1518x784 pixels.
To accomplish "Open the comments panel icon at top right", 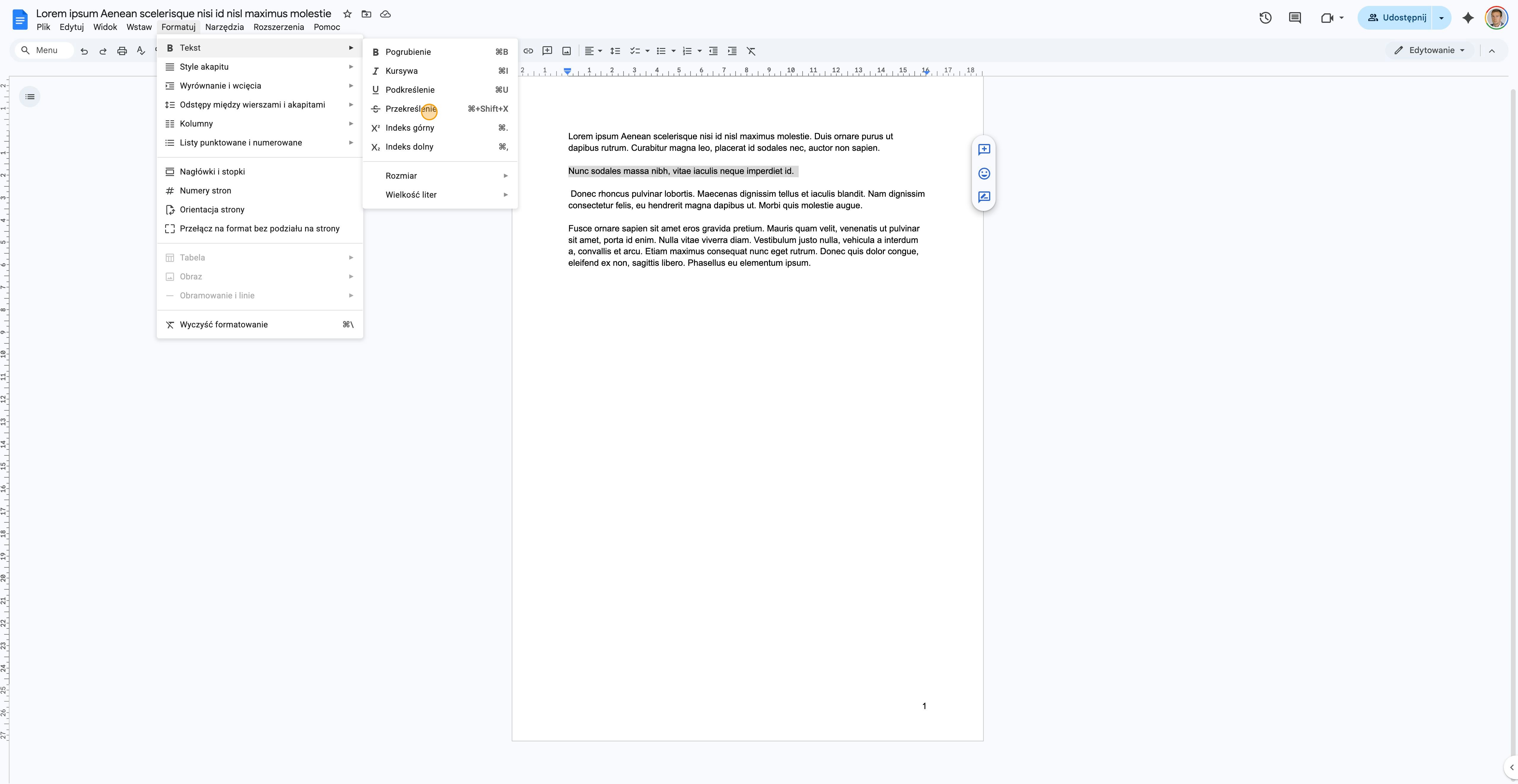I will pos(1295,18).
